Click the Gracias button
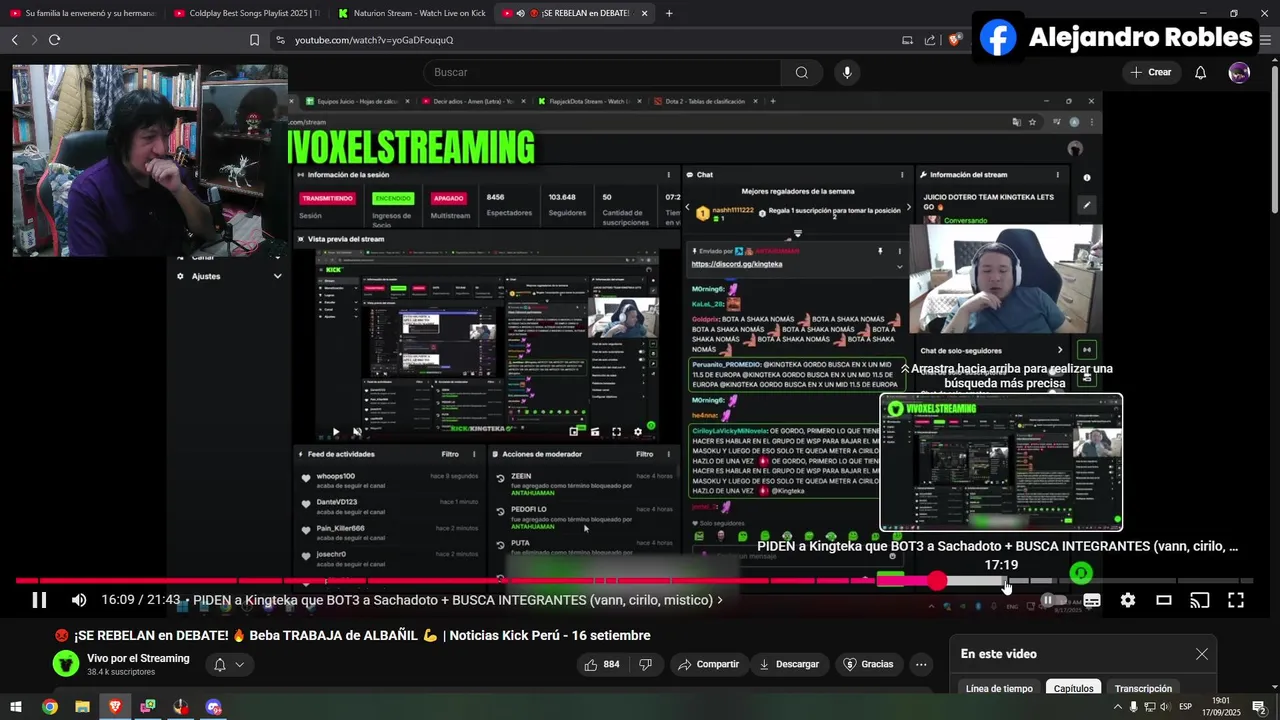 [x=868, y=664]
